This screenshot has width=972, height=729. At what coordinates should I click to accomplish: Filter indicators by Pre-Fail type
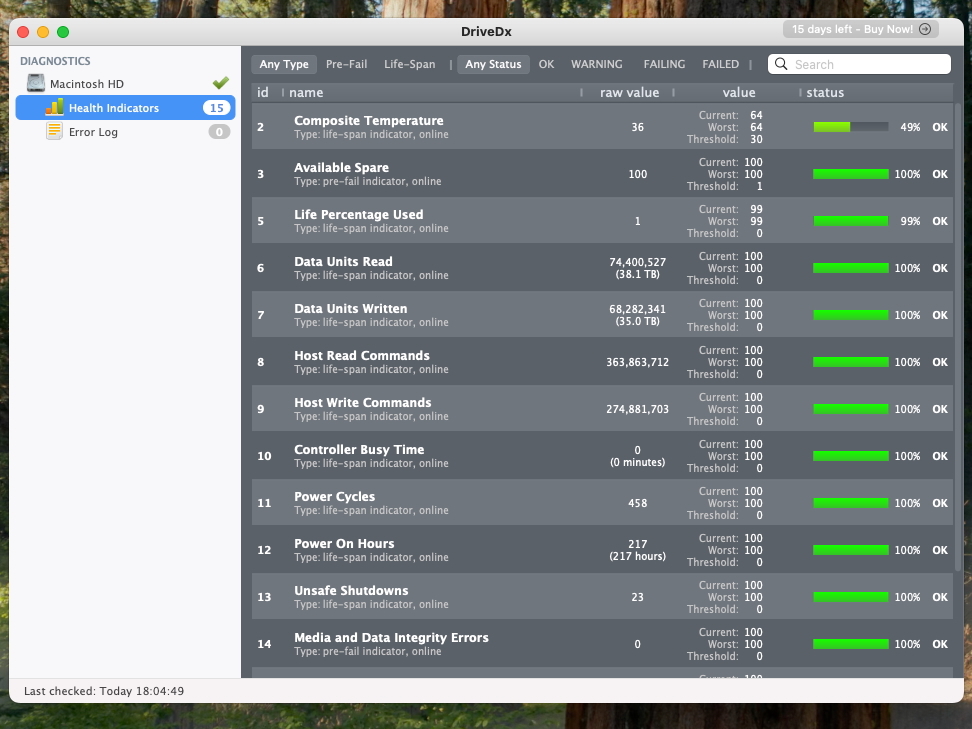tap(347, 64)
